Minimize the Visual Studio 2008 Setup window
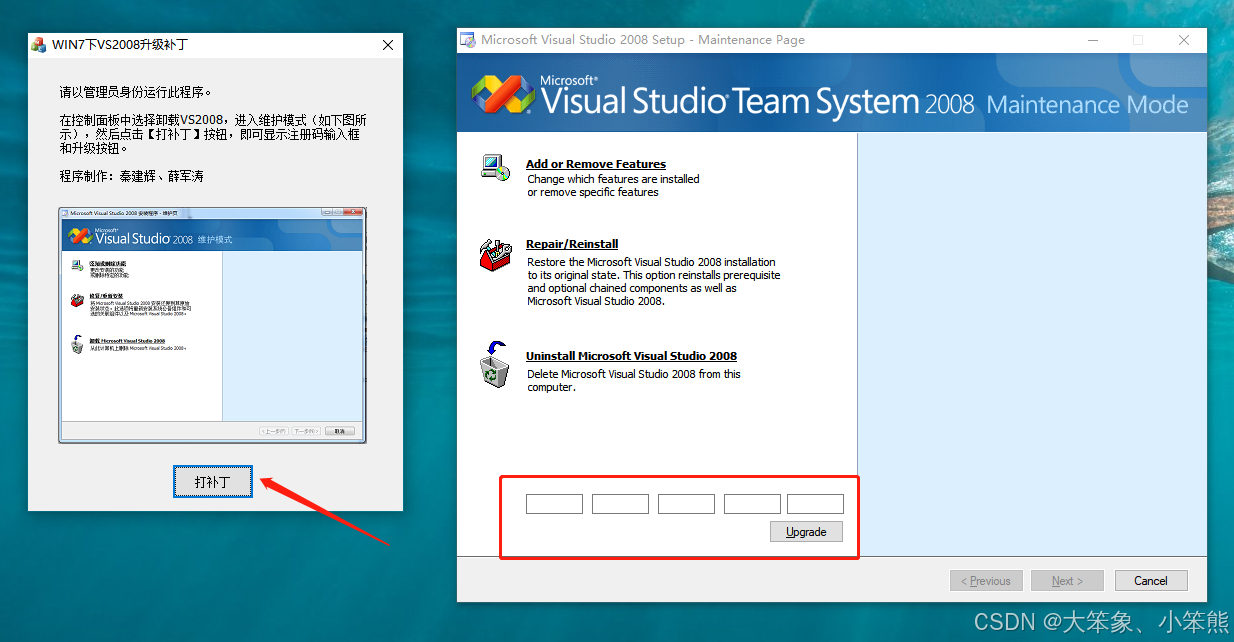 1092,40
